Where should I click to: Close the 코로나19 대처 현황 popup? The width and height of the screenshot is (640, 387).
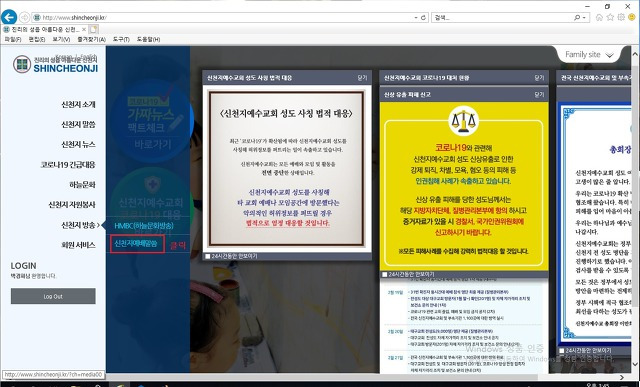point(539,78)
